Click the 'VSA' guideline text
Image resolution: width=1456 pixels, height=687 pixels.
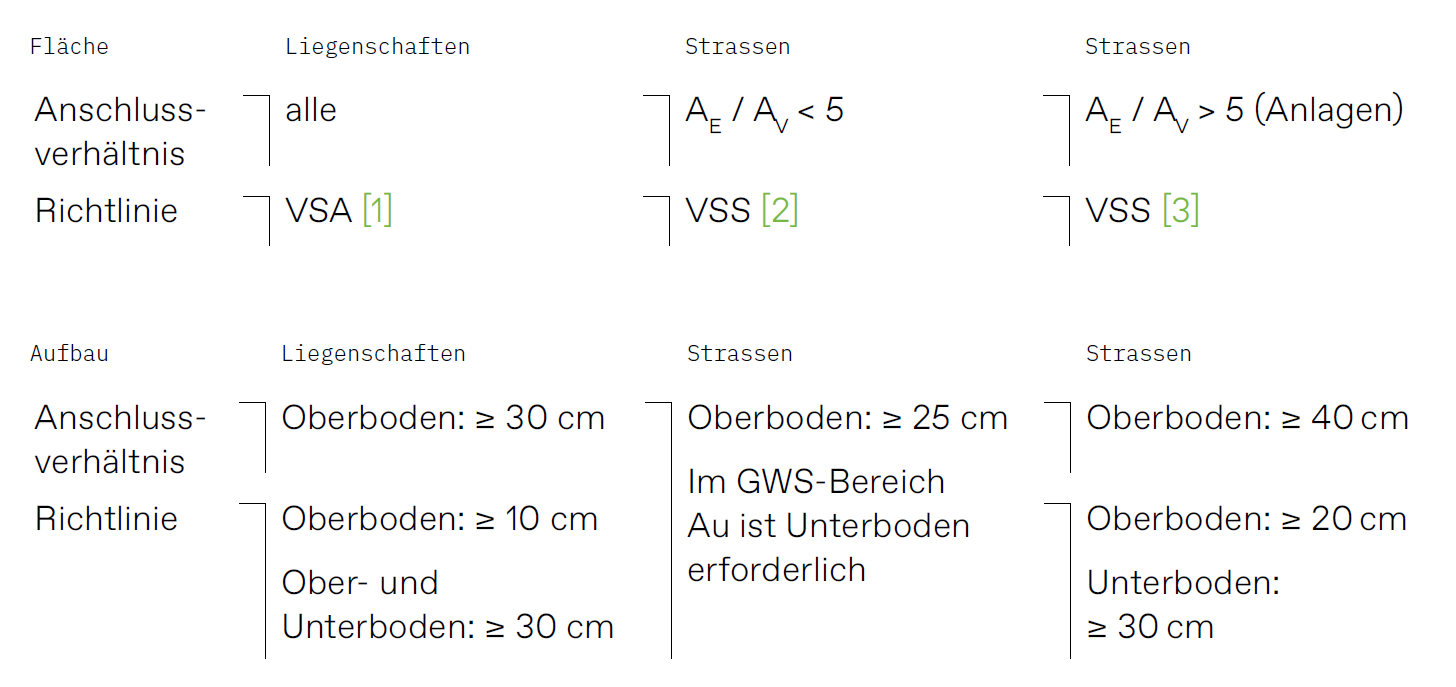click(319, 210)
